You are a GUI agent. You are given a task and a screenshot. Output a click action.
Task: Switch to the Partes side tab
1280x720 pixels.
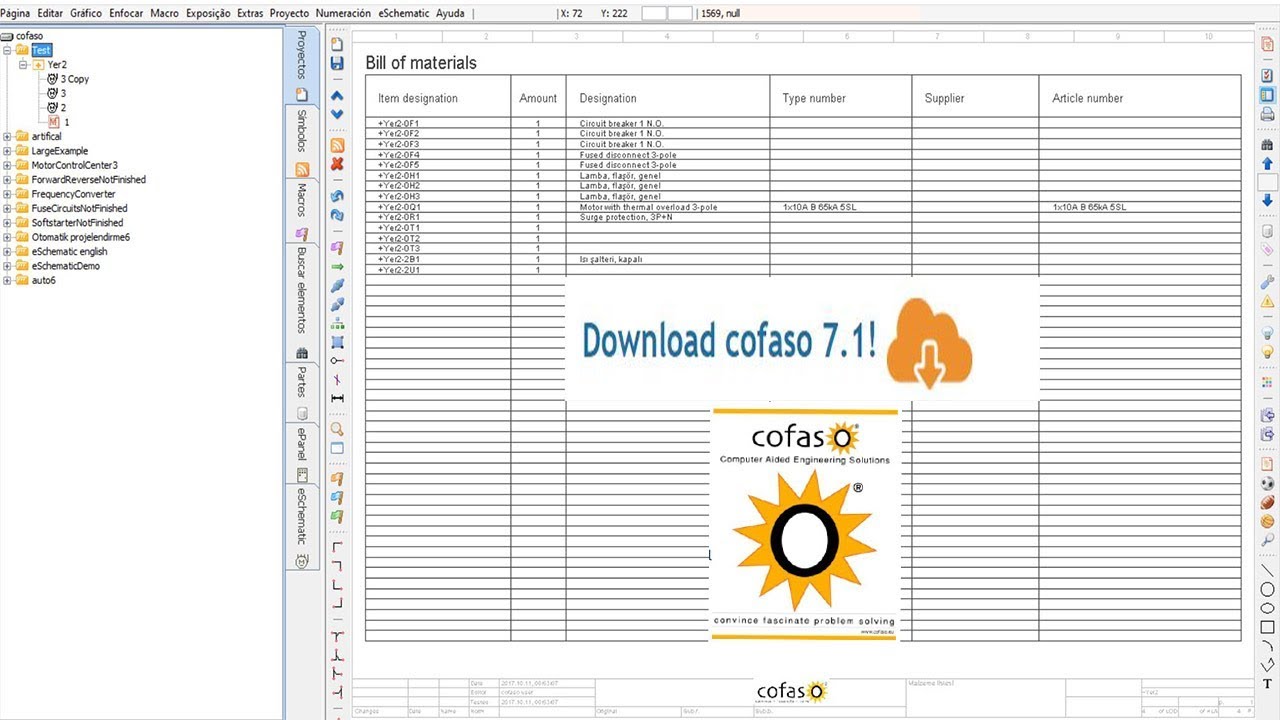tap(302, 391)
